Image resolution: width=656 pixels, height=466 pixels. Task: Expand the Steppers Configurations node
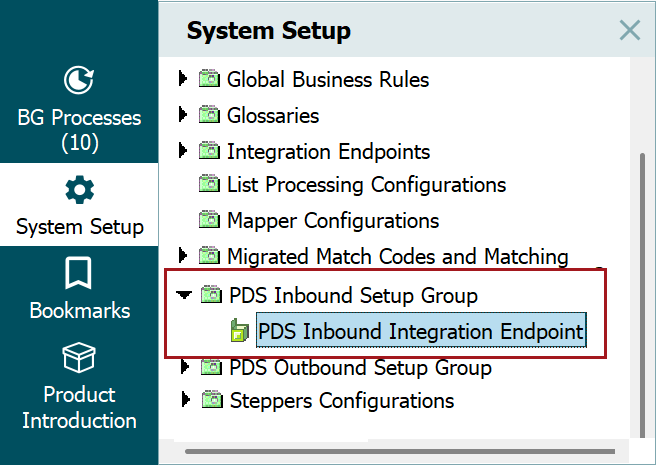(185, 399)
